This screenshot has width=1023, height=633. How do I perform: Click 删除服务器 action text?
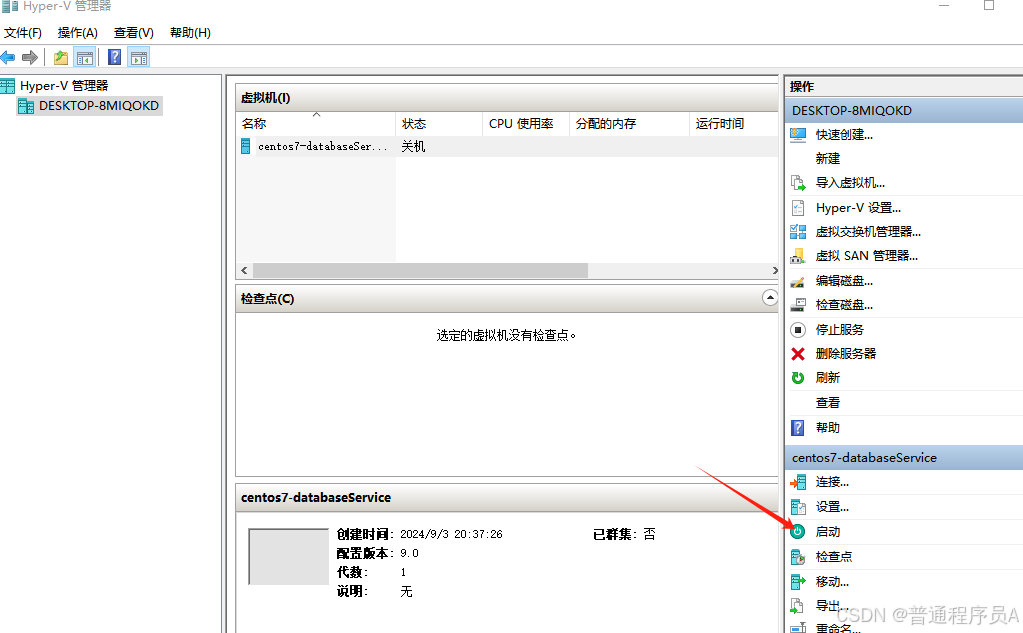pos(846,354)
